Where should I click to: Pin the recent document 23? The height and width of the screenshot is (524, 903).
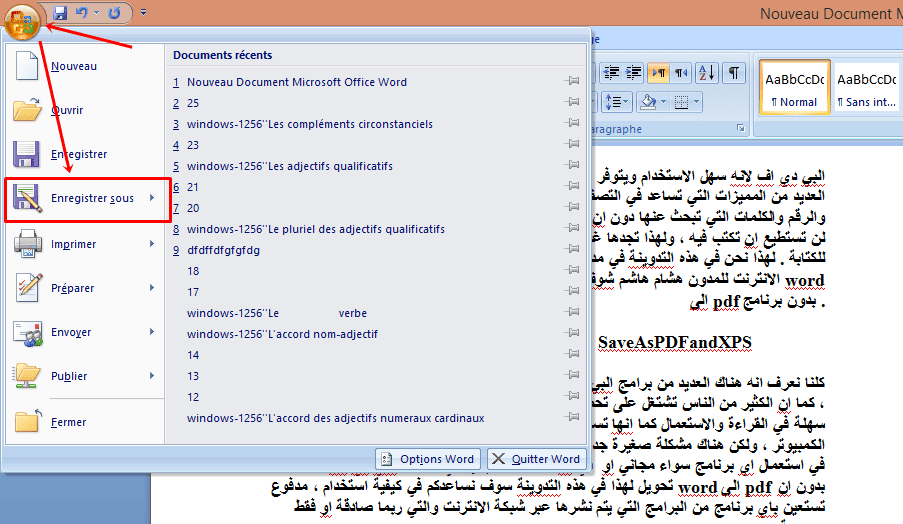(572, 144)
